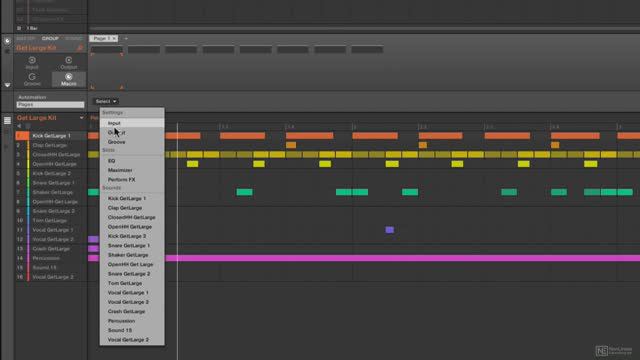640x360 pixels.
Task: Click the pattern length 1 Bar value
Action: pyautogui.click(x=32, y=28)
